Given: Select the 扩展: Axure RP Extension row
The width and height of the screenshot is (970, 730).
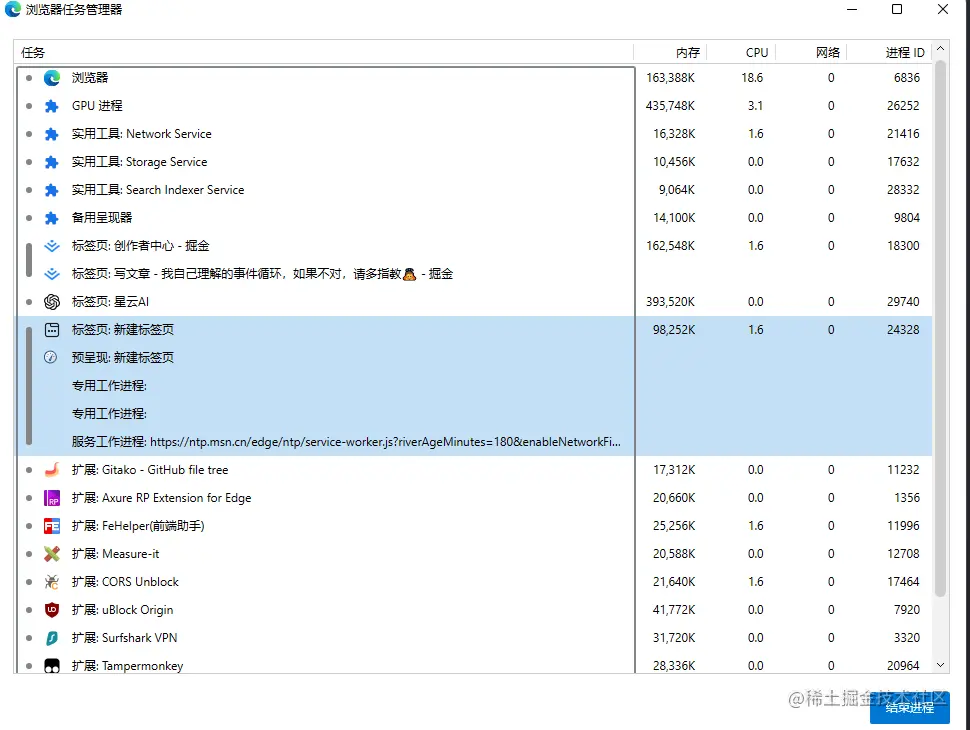Looking at the screenshot, I should (474, 498).
